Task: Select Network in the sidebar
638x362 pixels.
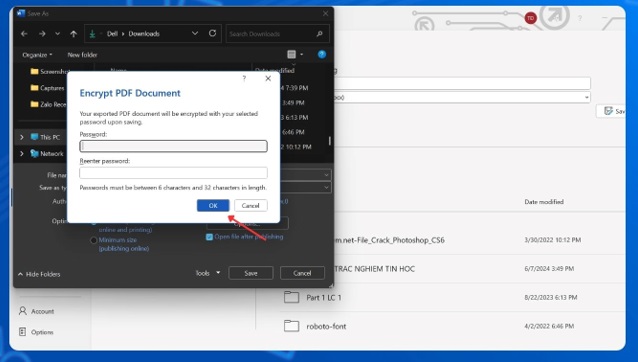Action: pyautogui.click(x=47, y=153)
